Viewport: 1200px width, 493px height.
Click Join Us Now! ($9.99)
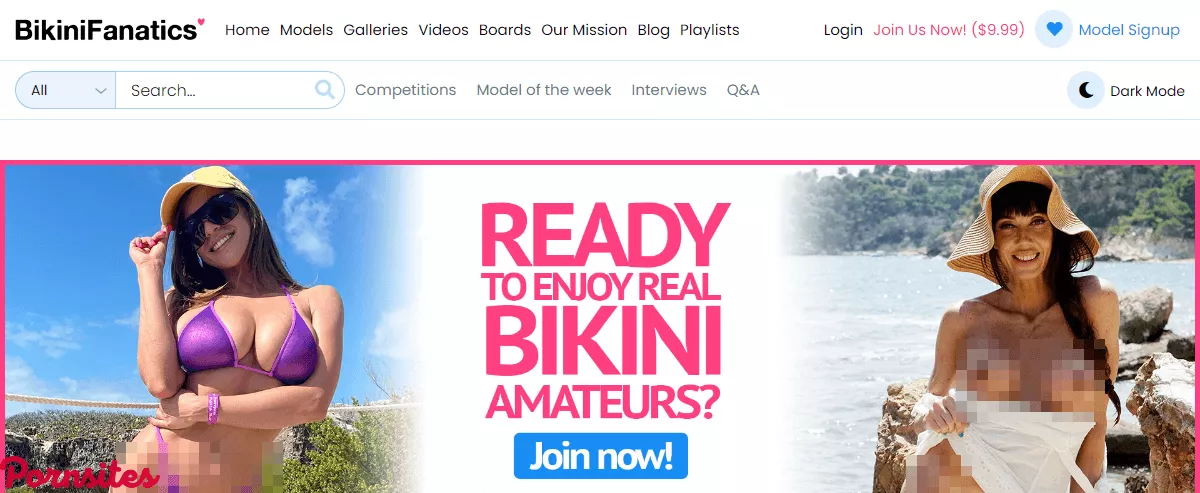[949, 30]
